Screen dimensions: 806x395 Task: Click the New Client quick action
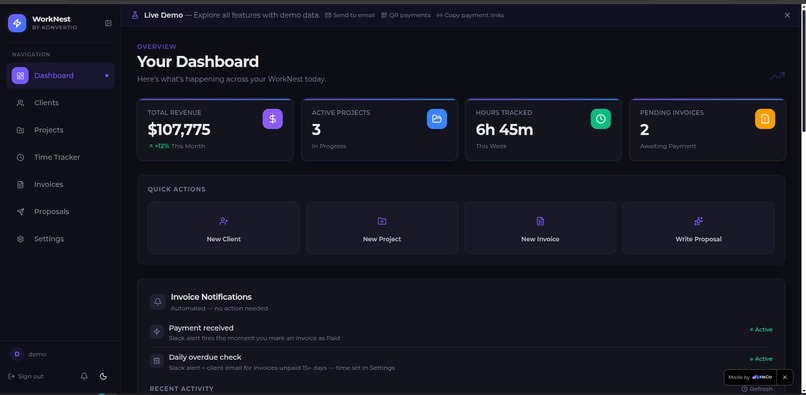224,227
